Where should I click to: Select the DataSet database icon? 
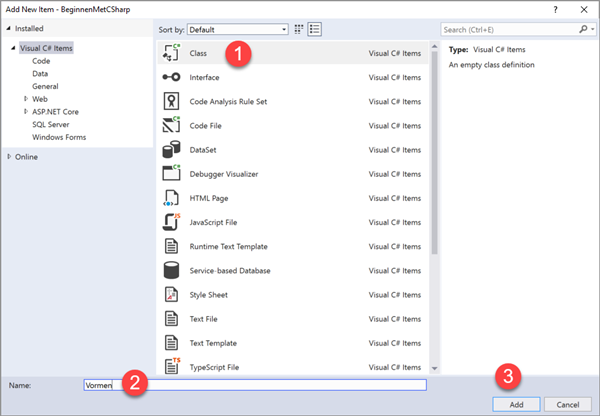[171, 149]
